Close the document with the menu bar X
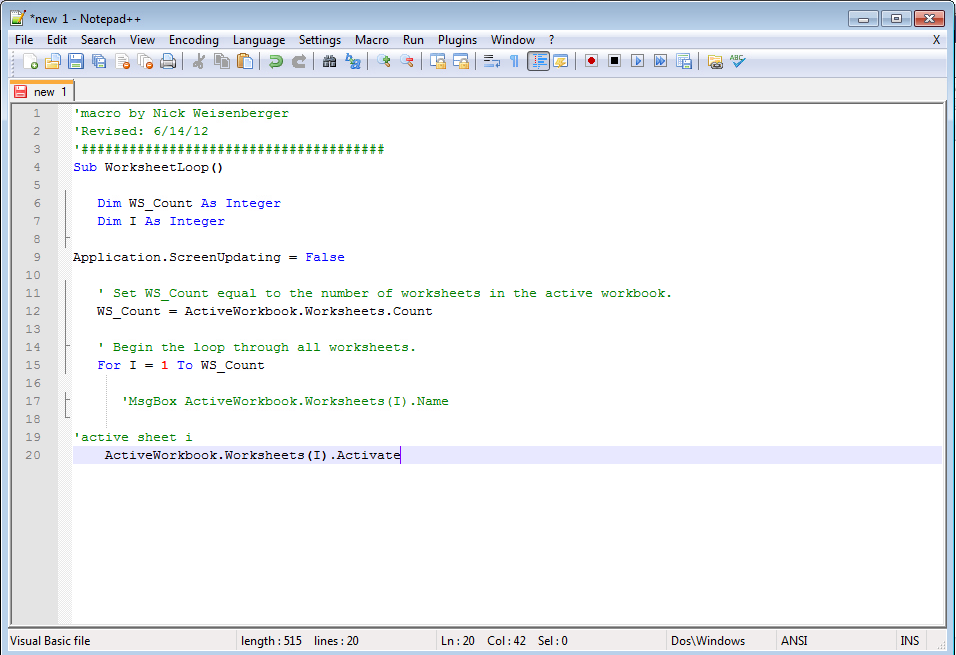This screenshot has width=956, height=655. [936, 40]
